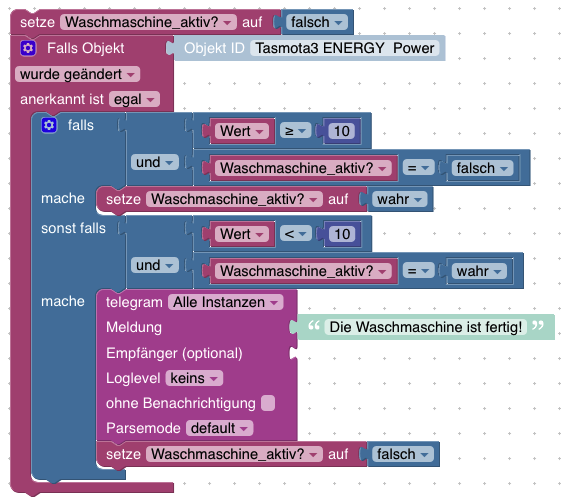Change the ≥ comparison operator dropdown

coord(295,131)
